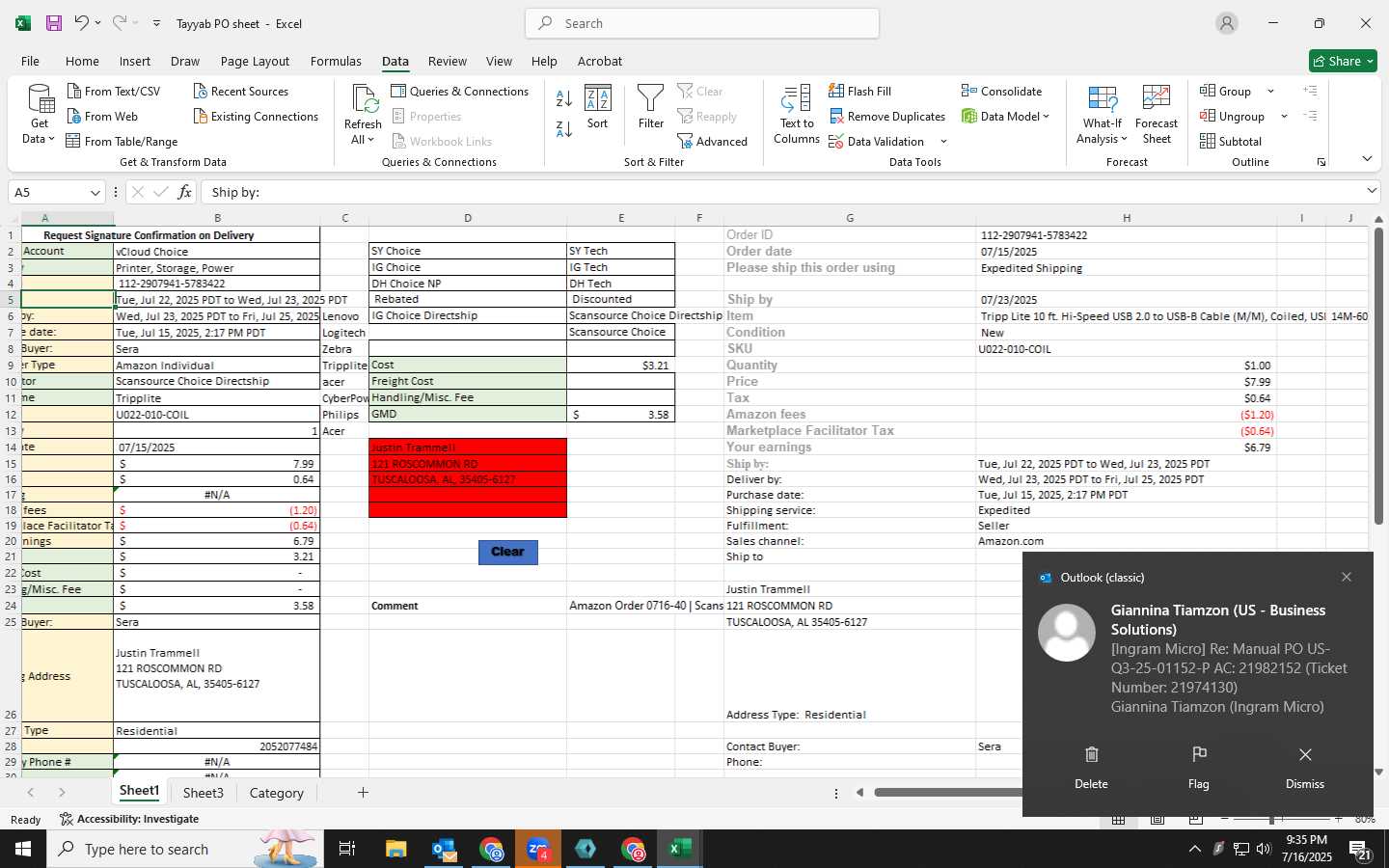Click the vertical scrollbar thumb
The image size is (1389, 868).
pyautogui.click(x=1378, y=376)
